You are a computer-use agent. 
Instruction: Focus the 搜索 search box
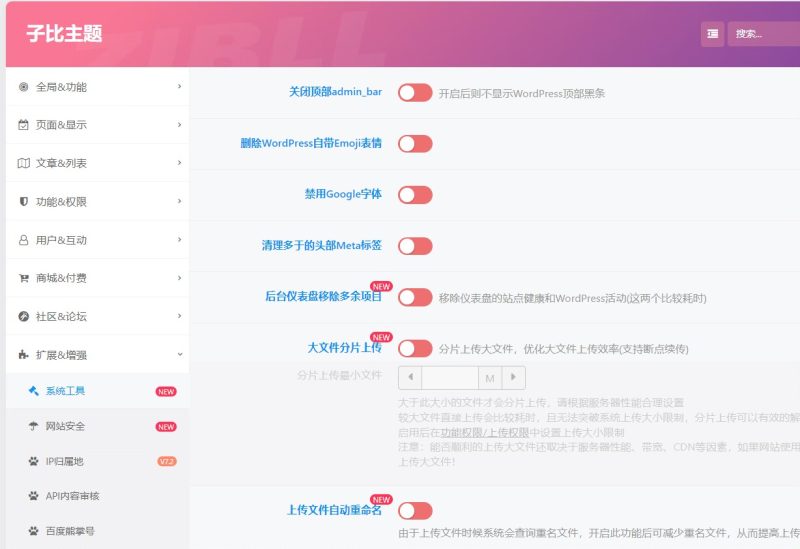(x=764, y=34)
